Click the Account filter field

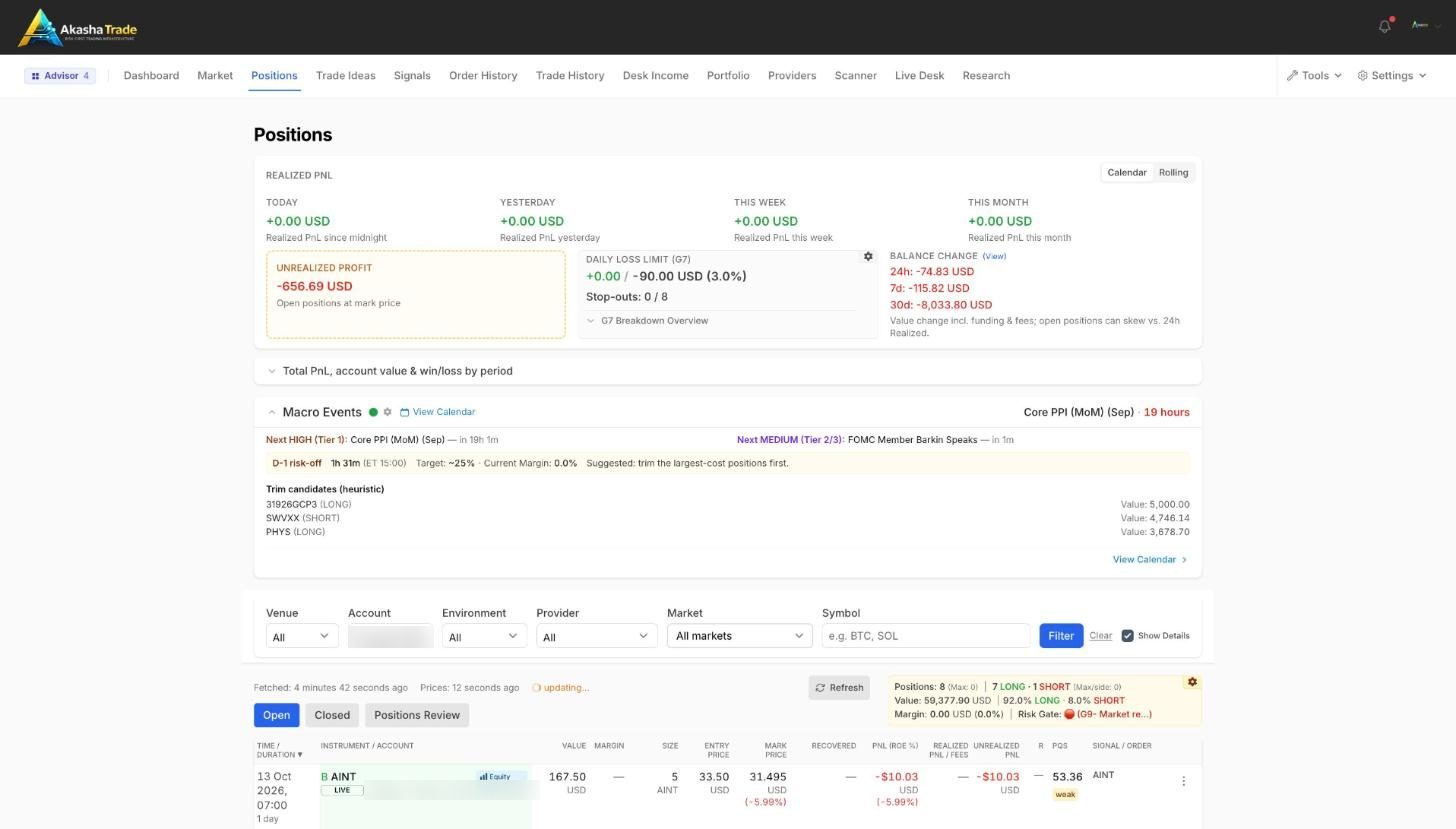(390, 636)
